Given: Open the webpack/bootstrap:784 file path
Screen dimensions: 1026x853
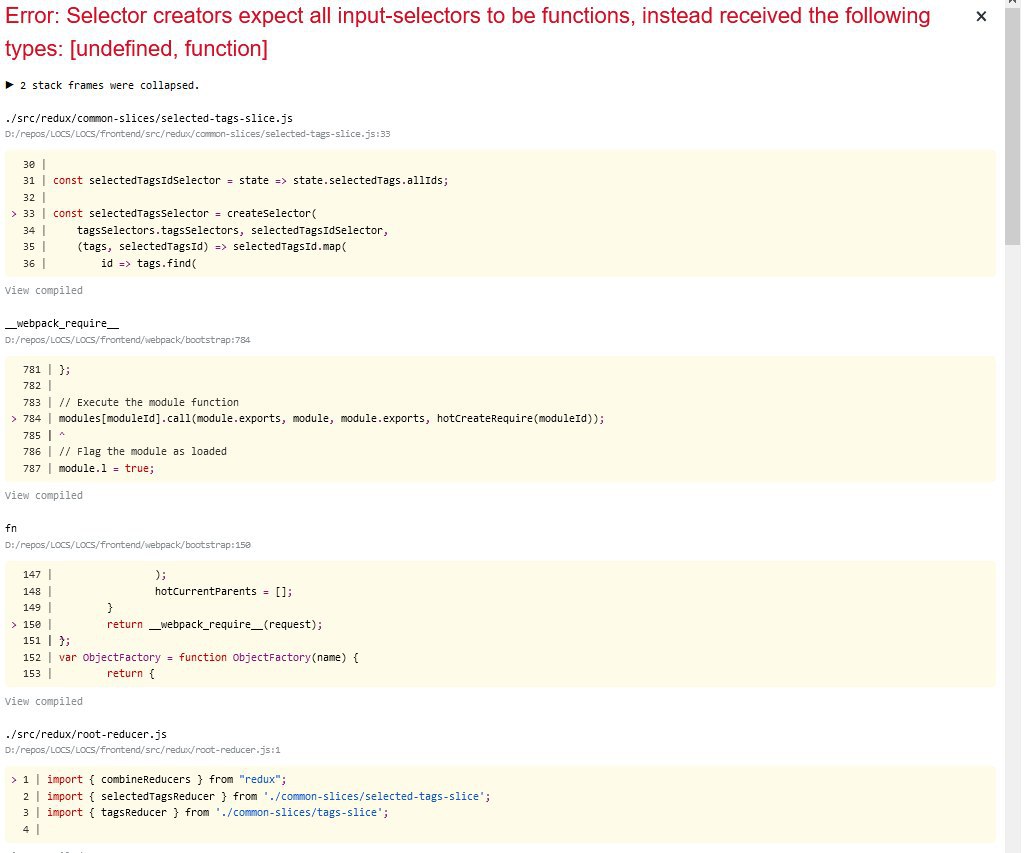Looking at the screenshot, I should tap(127, 340).
